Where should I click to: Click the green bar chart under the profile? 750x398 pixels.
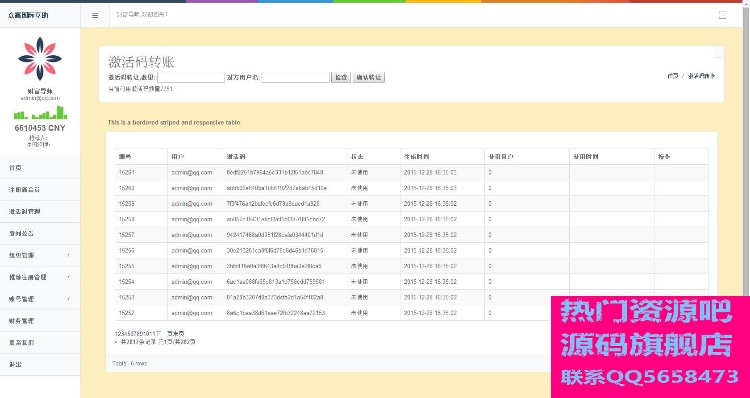pos(40,112)
